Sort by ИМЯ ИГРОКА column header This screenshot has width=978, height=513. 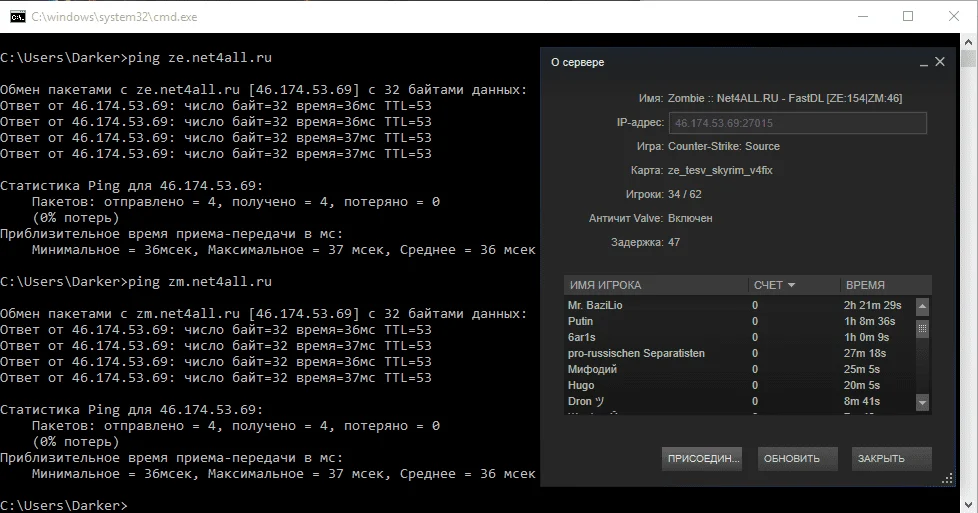(655, 285)
